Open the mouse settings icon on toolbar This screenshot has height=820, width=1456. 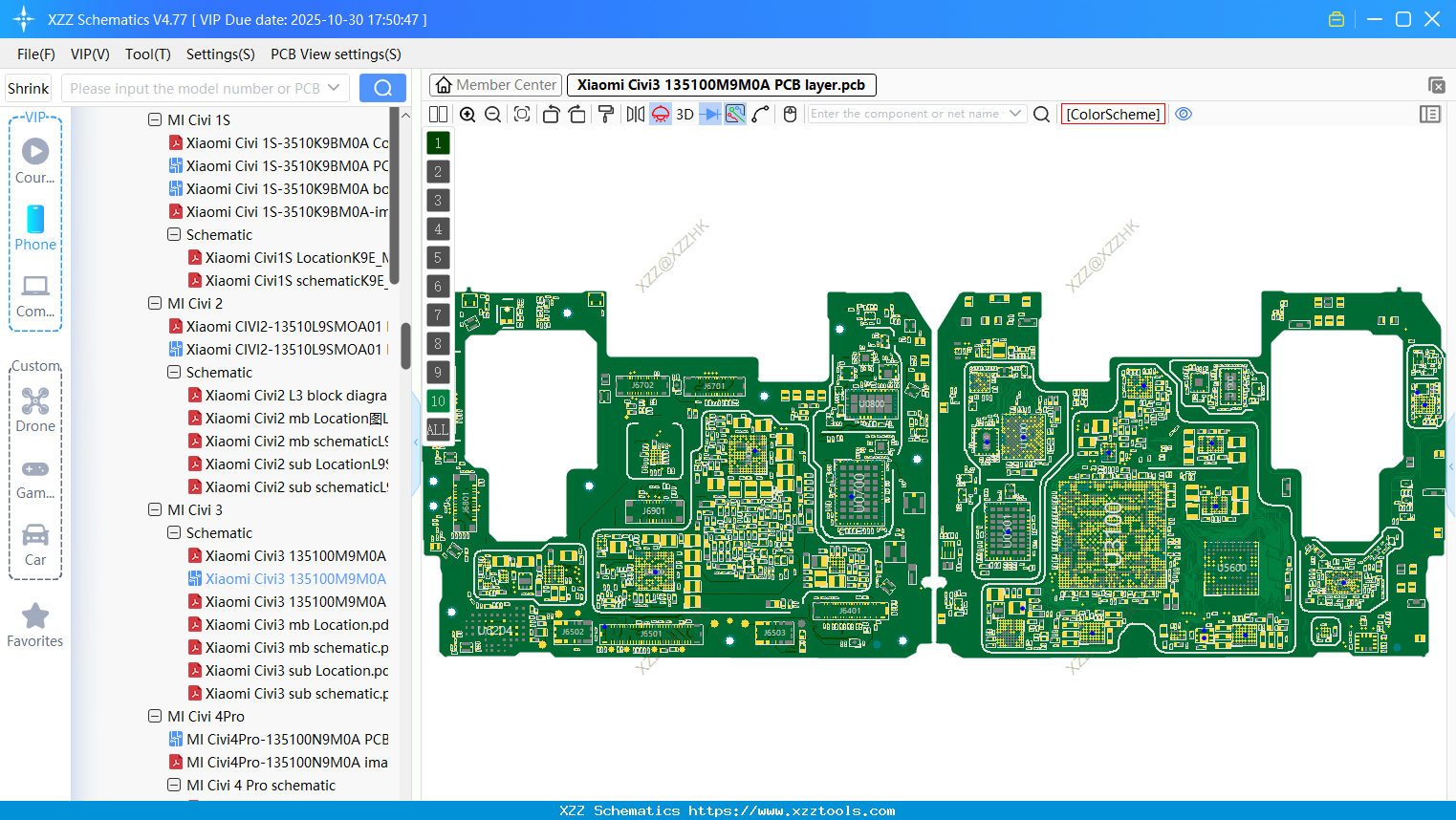point(790,114)
